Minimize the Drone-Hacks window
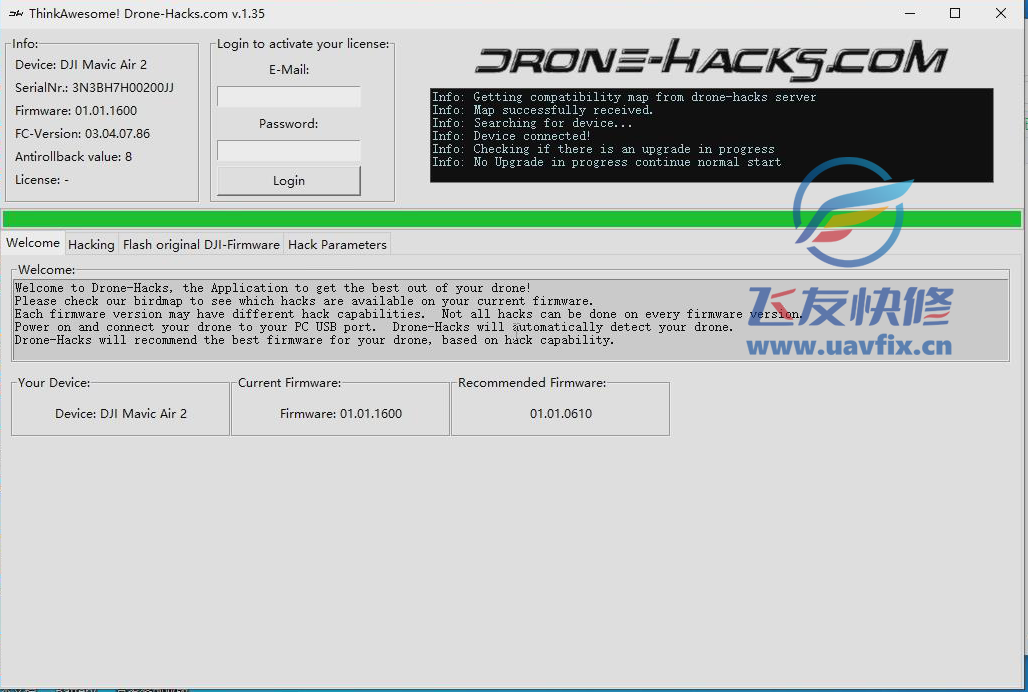This screenshot has height=692, width=1028. click(x=909, y=13)
